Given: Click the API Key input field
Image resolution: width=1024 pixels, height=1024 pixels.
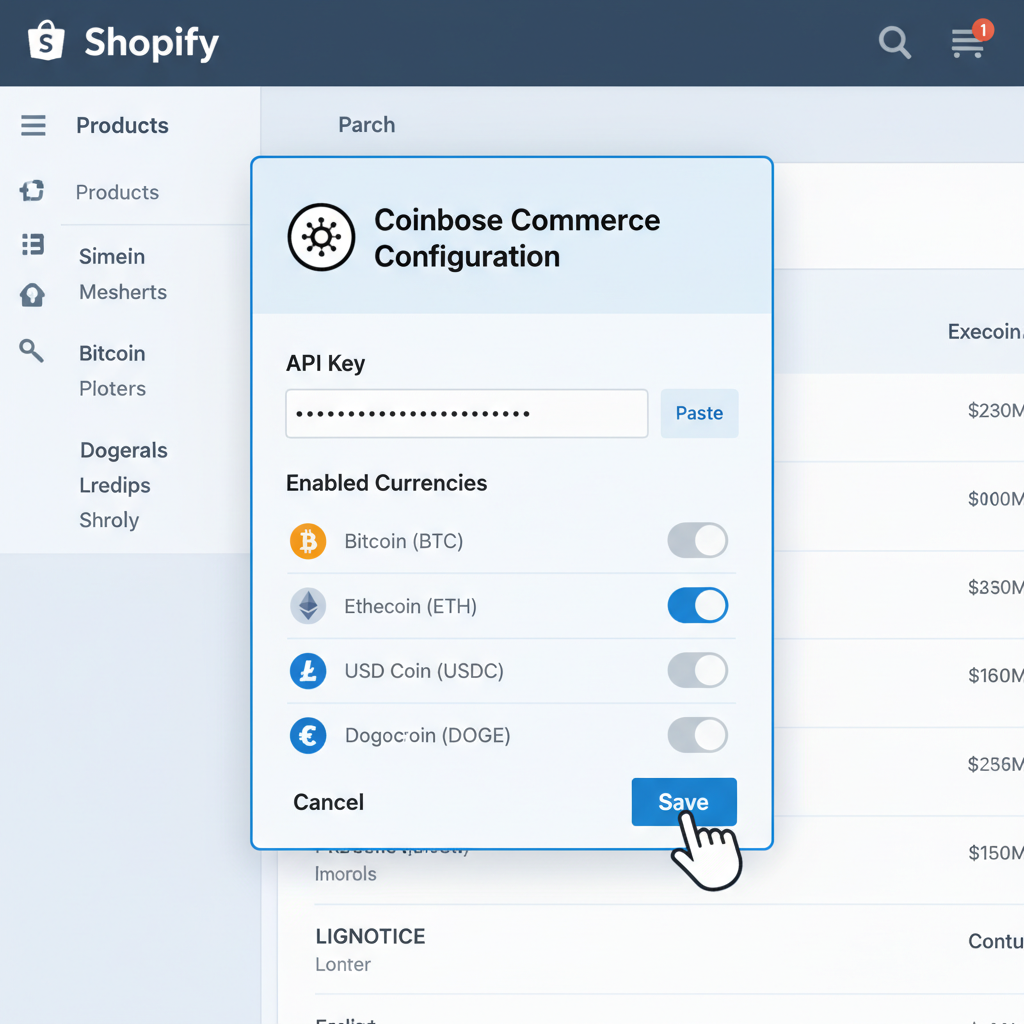Looking at the screenshot, I should 466,413.
